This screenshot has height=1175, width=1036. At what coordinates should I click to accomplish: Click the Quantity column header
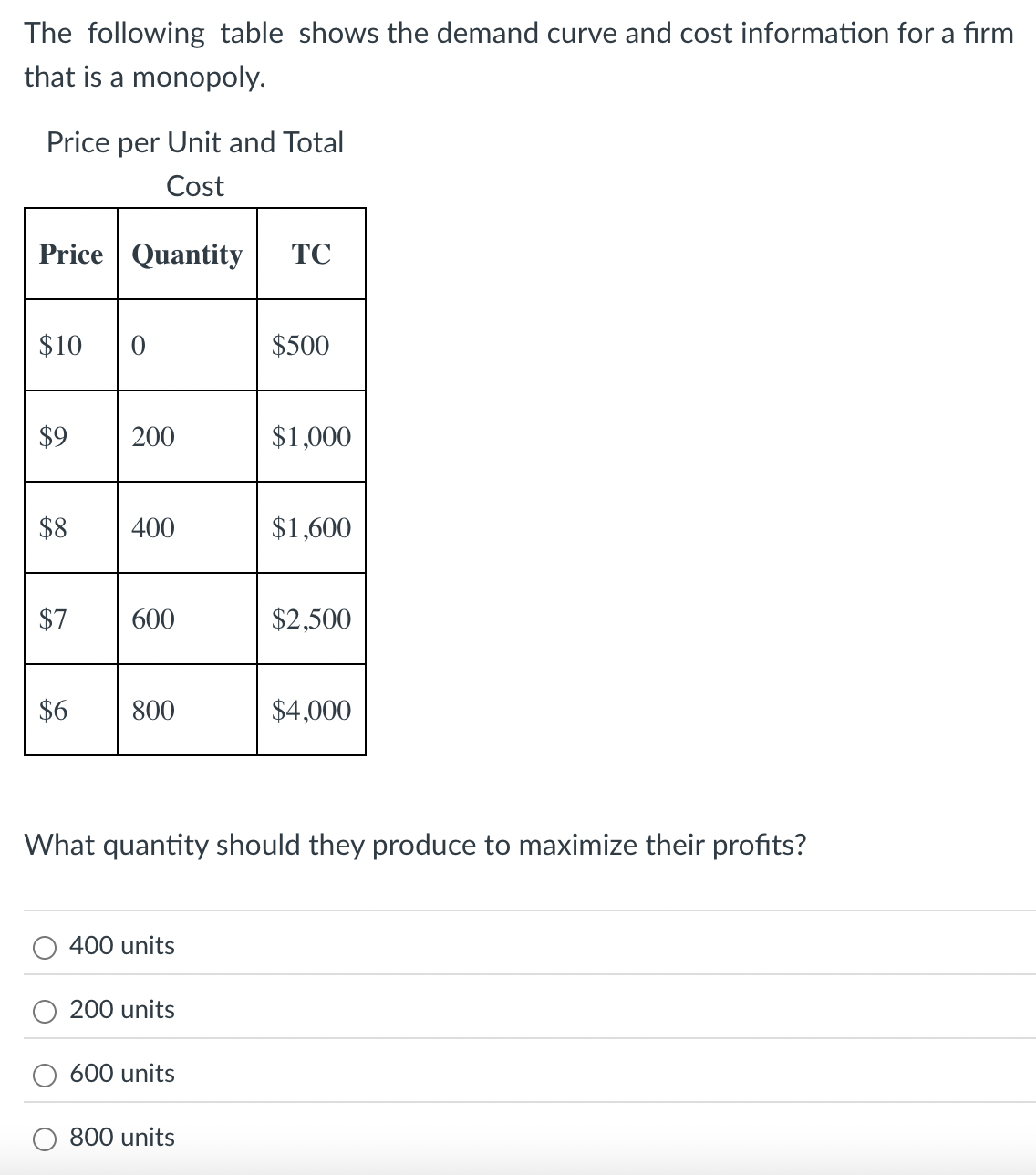click(186, 255)
